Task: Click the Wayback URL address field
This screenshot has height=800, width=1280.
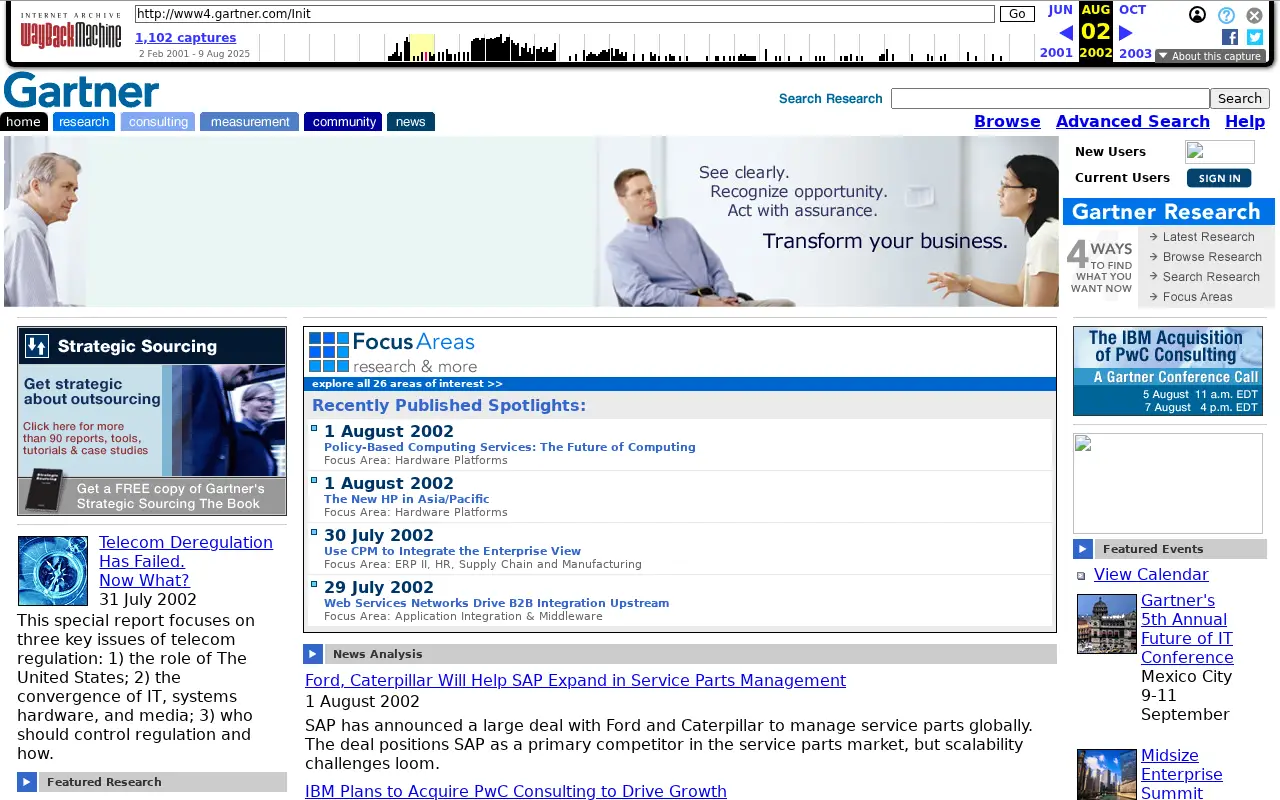Action: [x=565, y=14]
